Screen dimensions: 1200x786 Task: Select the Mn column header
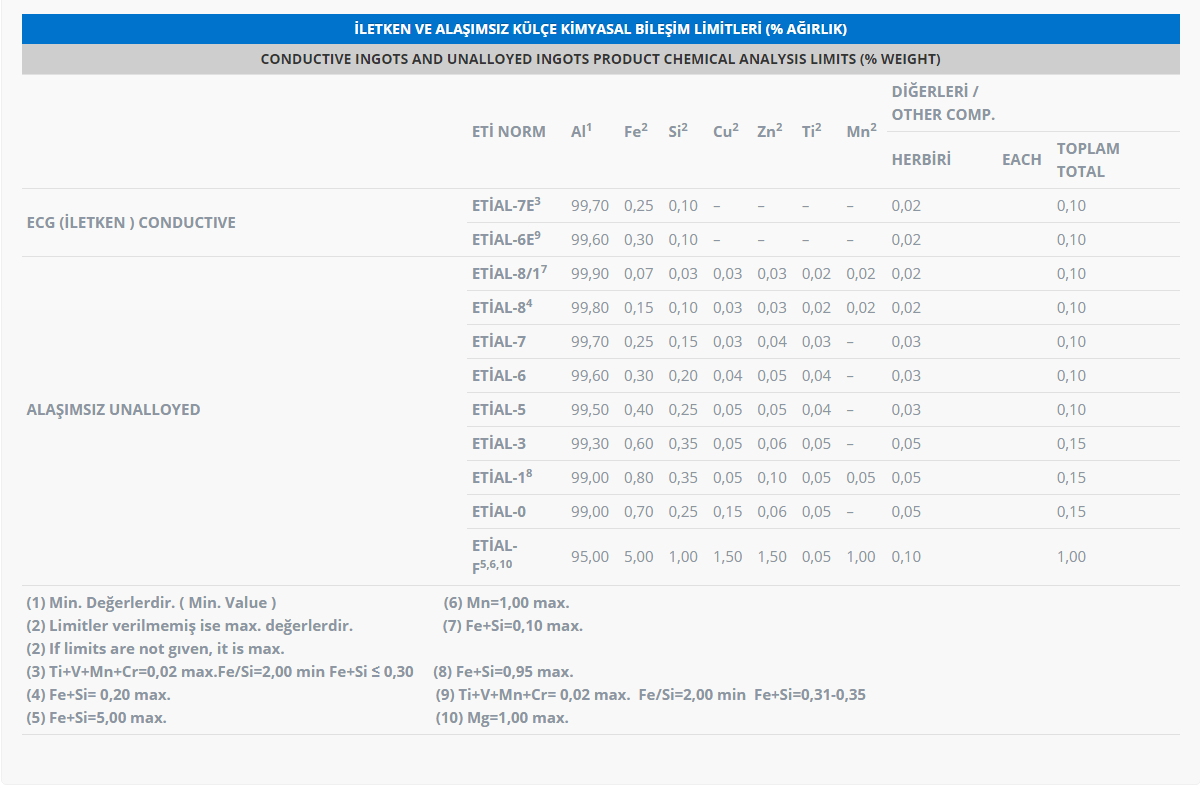pyautogui.click(x=860, y=132)
